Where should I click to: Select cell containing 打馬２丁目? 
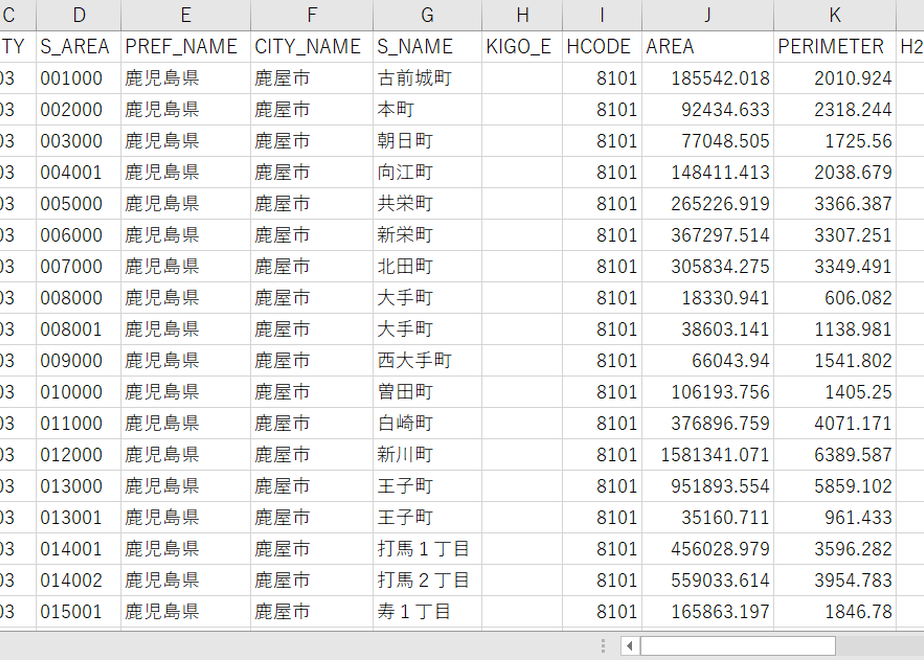point(427,580)
